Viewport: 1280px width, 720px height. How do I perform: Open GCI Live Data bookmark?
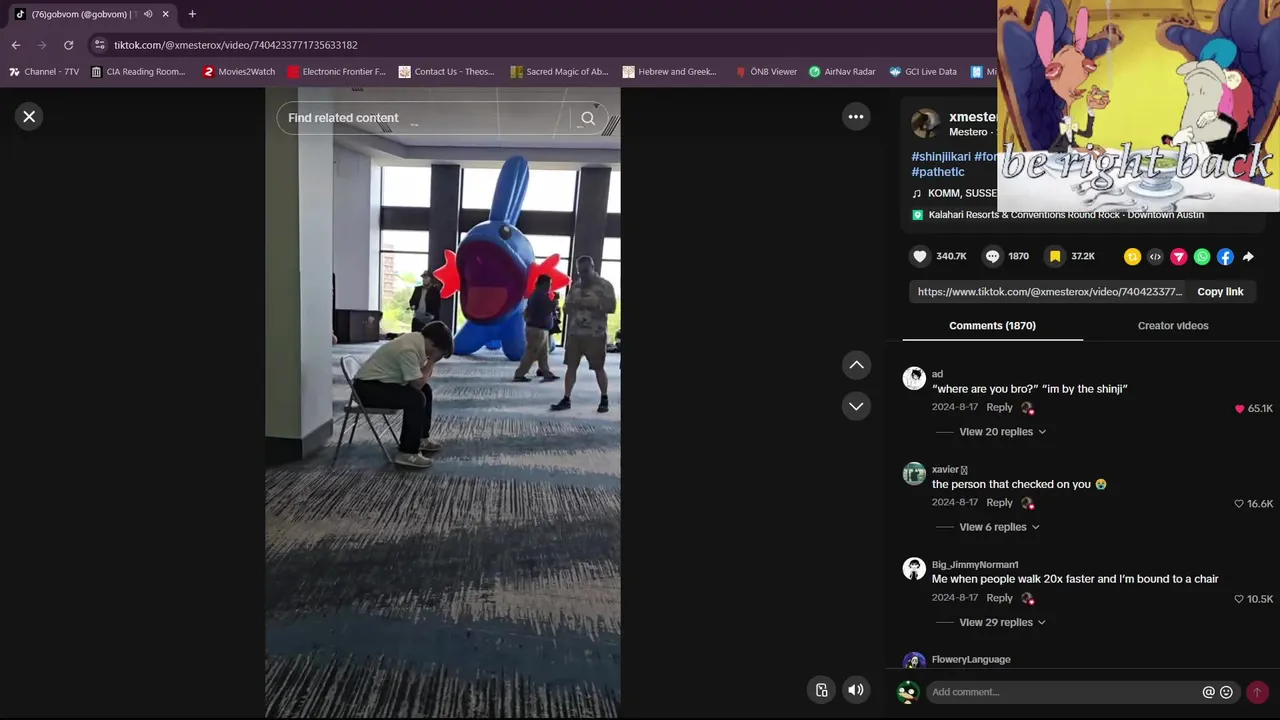pyautogui.click(x=923, y=72)
